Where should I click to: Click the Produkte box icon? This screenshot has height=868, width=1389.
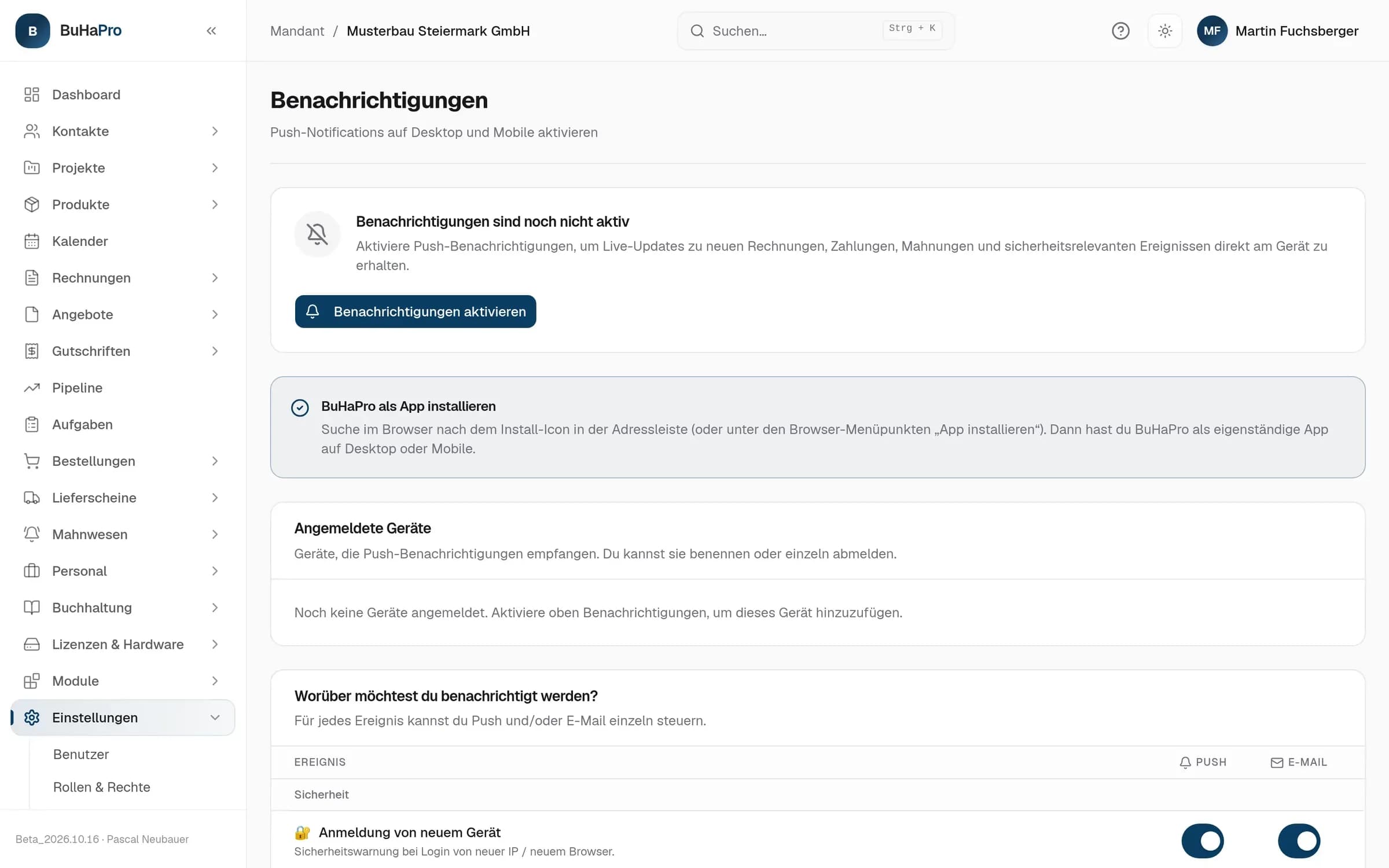click(x=32, y=204)
